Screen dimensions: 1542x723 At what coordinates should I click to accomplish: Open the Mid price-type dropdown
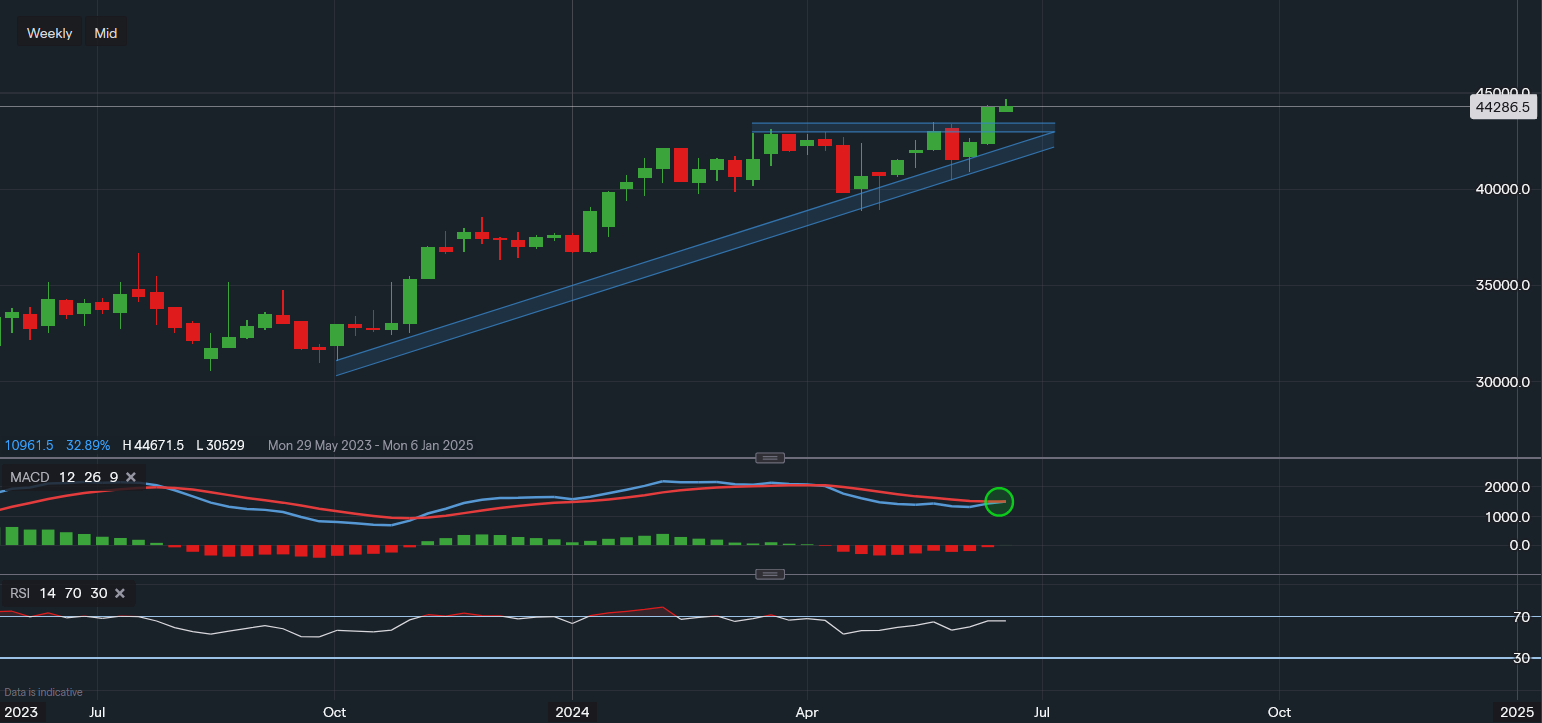[x=105, y=33]
